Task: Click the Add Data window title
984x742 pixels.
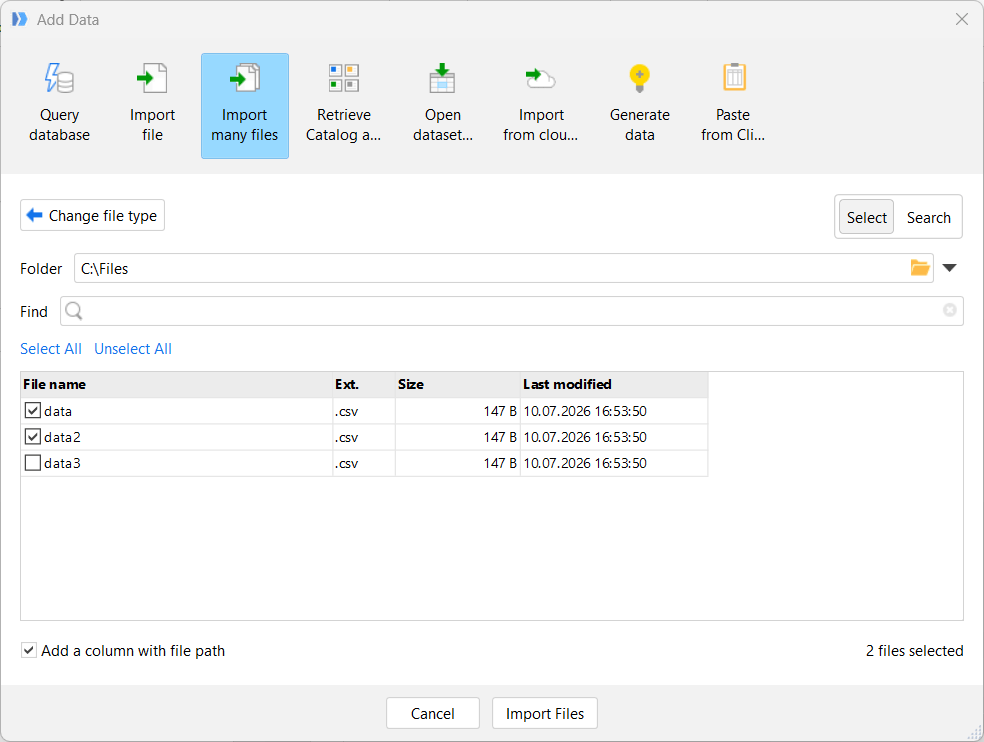Action: tap(68, 19)
